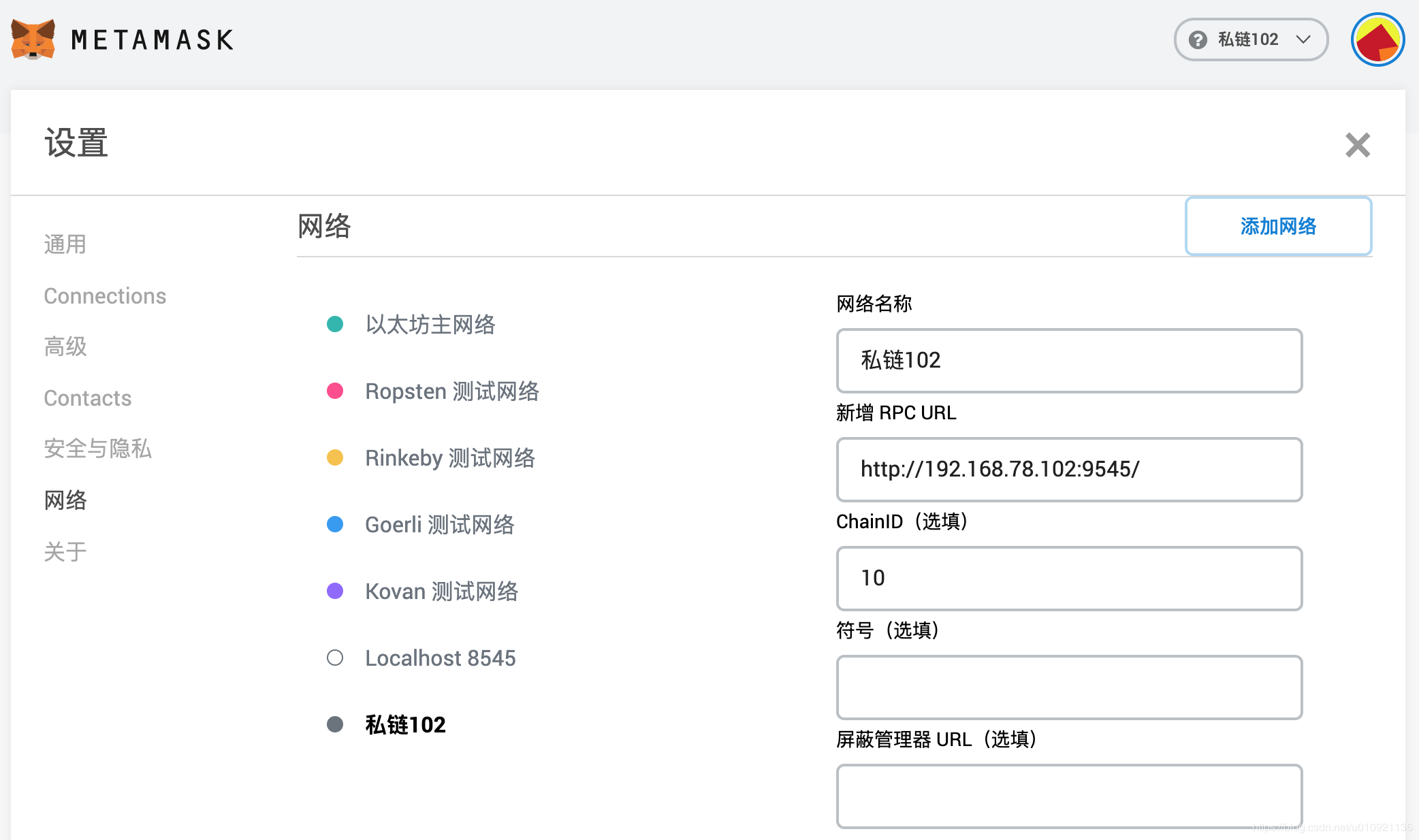This screenshot has width=1419, height=840.
Task: Focus the 符号 (选填) input field
Action: pos(1069,688)
